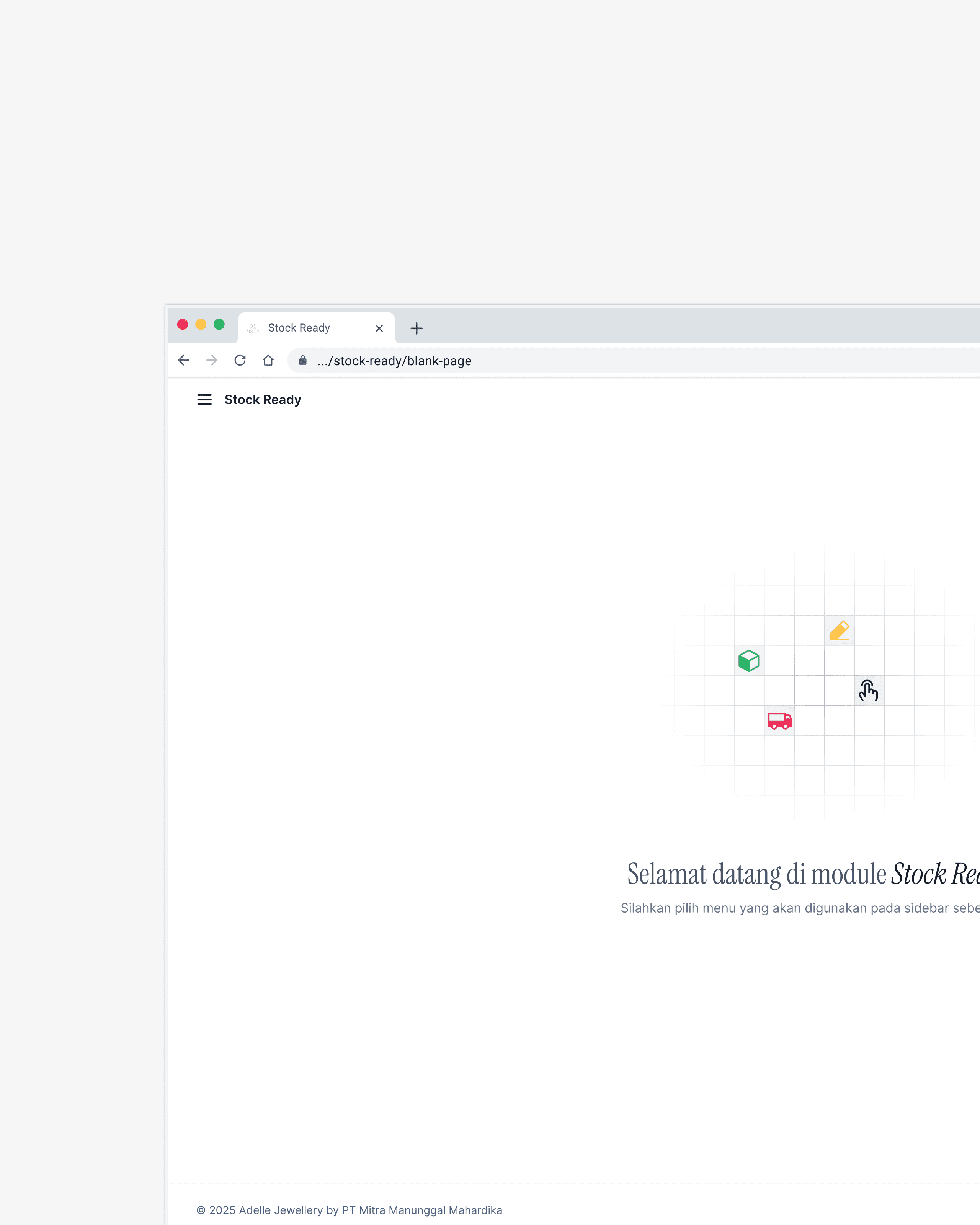Click the green cube box icon
The height and width of the screenshot is (1225, 980).
pyautogui.click(x=749, y=660)
